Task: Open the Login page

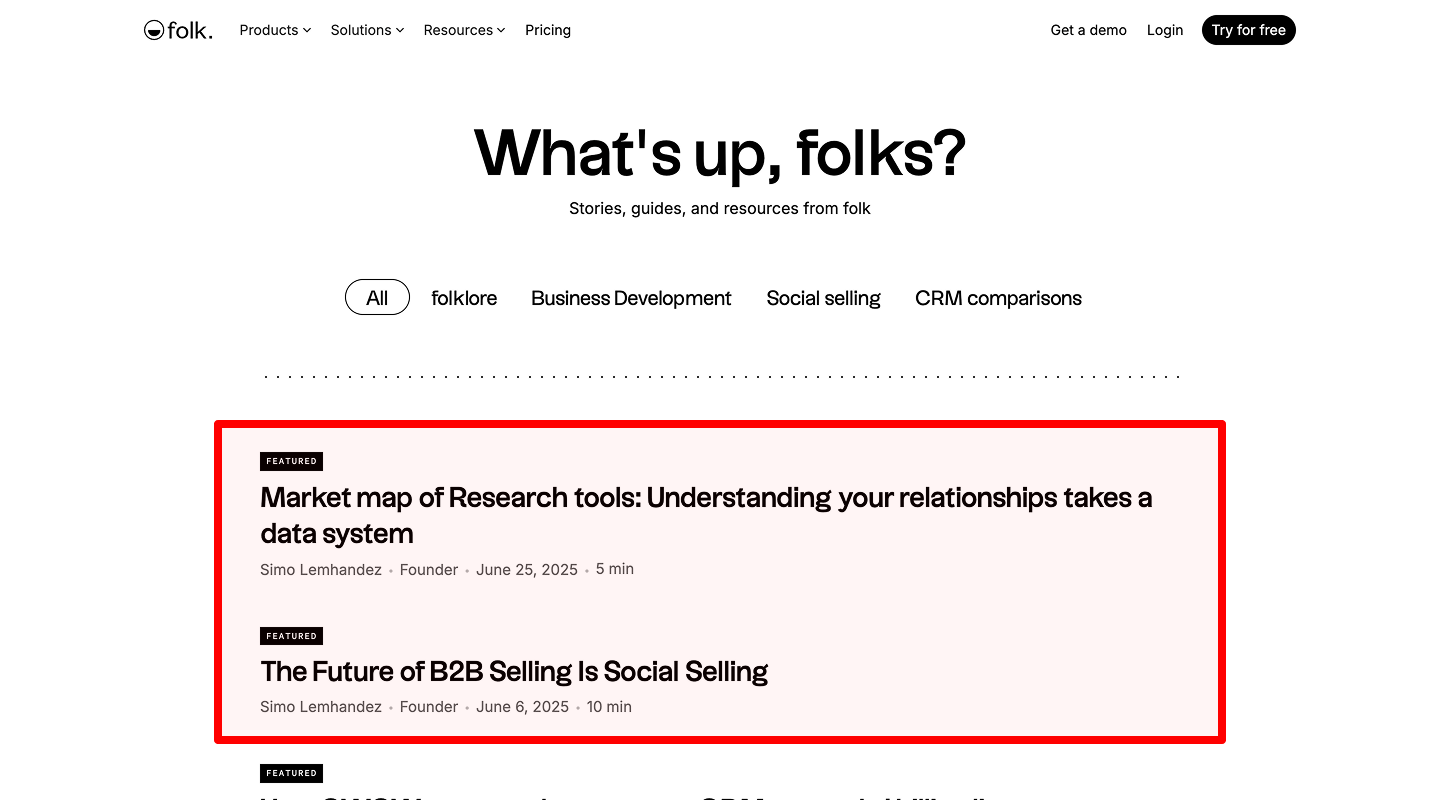Action: tap(1164, 30)
